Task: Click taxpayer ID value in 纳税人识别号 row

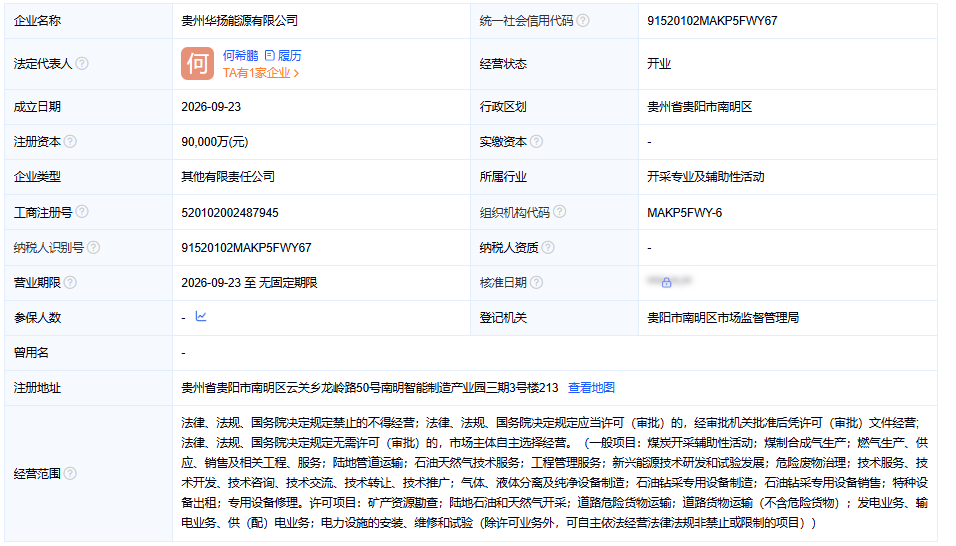Action: (x=246, y=248)
